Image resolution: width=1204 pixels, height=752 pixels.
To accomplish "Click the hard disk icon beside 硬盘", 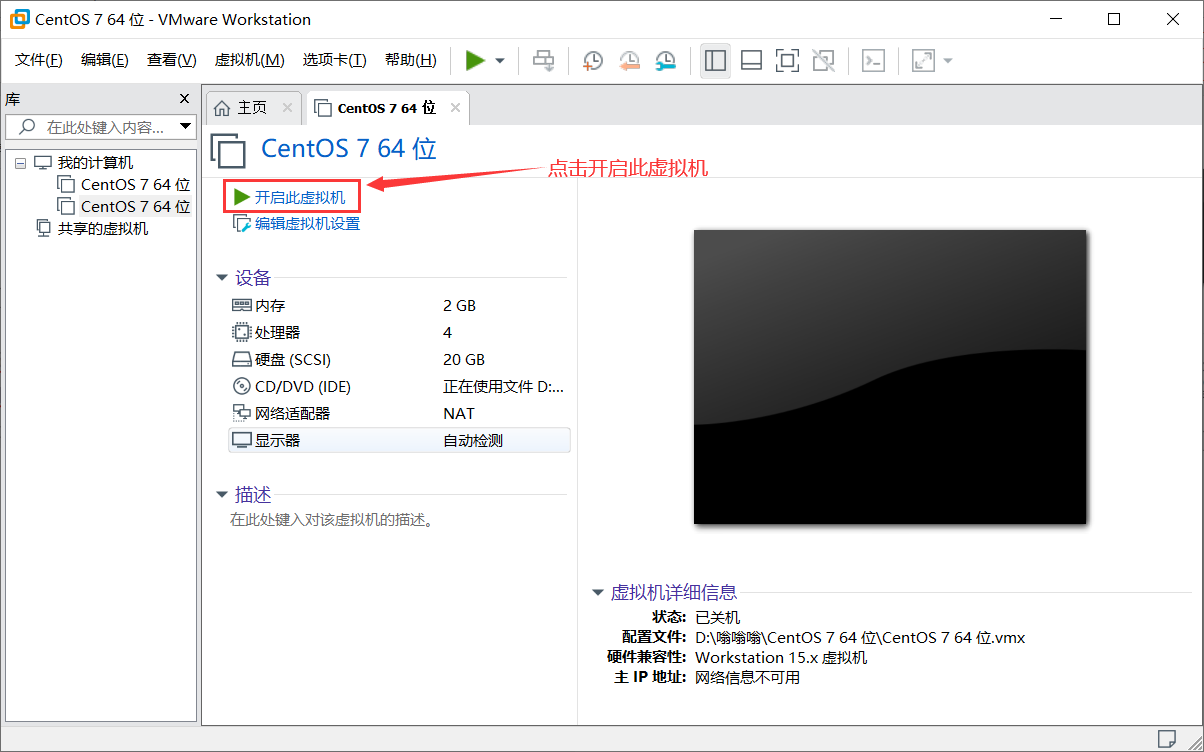I will coord(241,359).
